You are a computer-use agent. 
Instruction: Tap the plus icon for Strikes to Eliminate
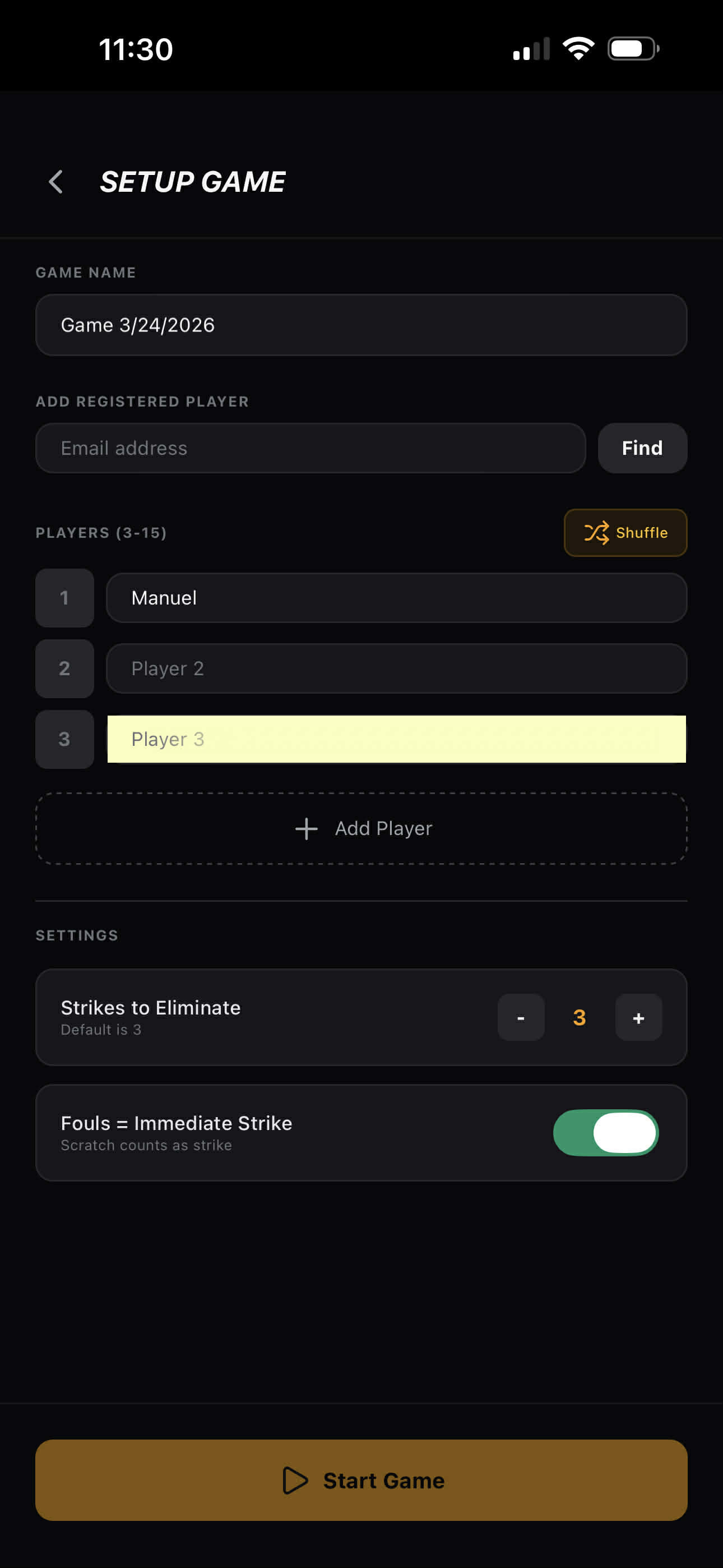pos(638,1017)
